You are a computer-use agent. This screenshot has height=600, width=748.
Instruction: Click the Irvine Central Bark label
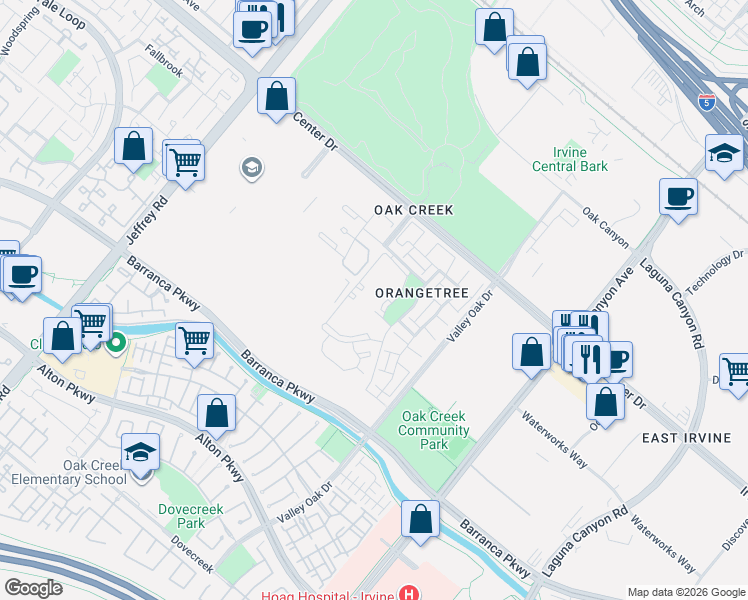point(570,159)
